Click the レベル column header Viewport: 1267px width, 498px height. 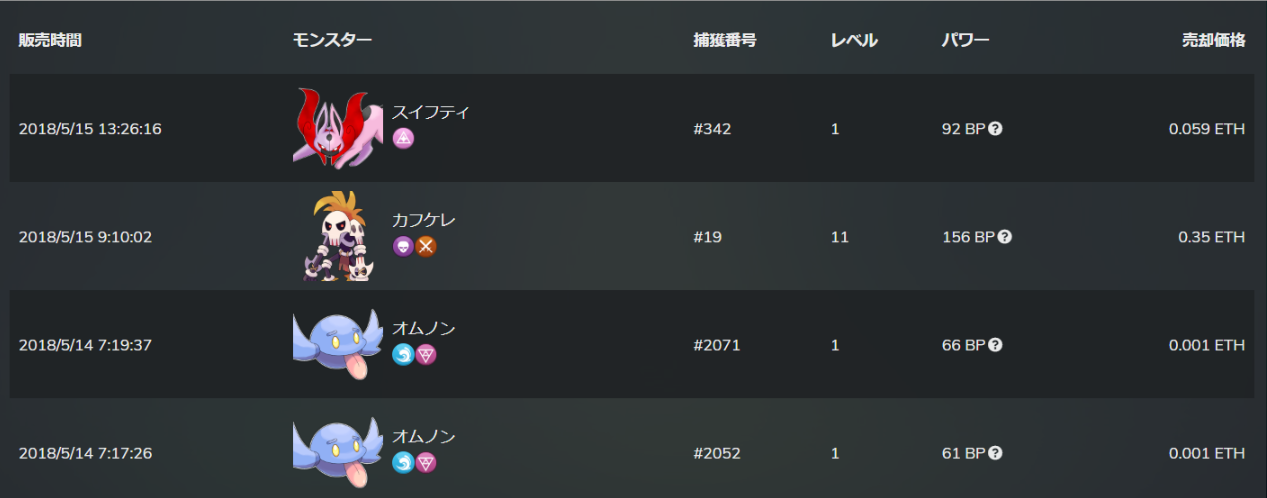click(x=854, y=41)
